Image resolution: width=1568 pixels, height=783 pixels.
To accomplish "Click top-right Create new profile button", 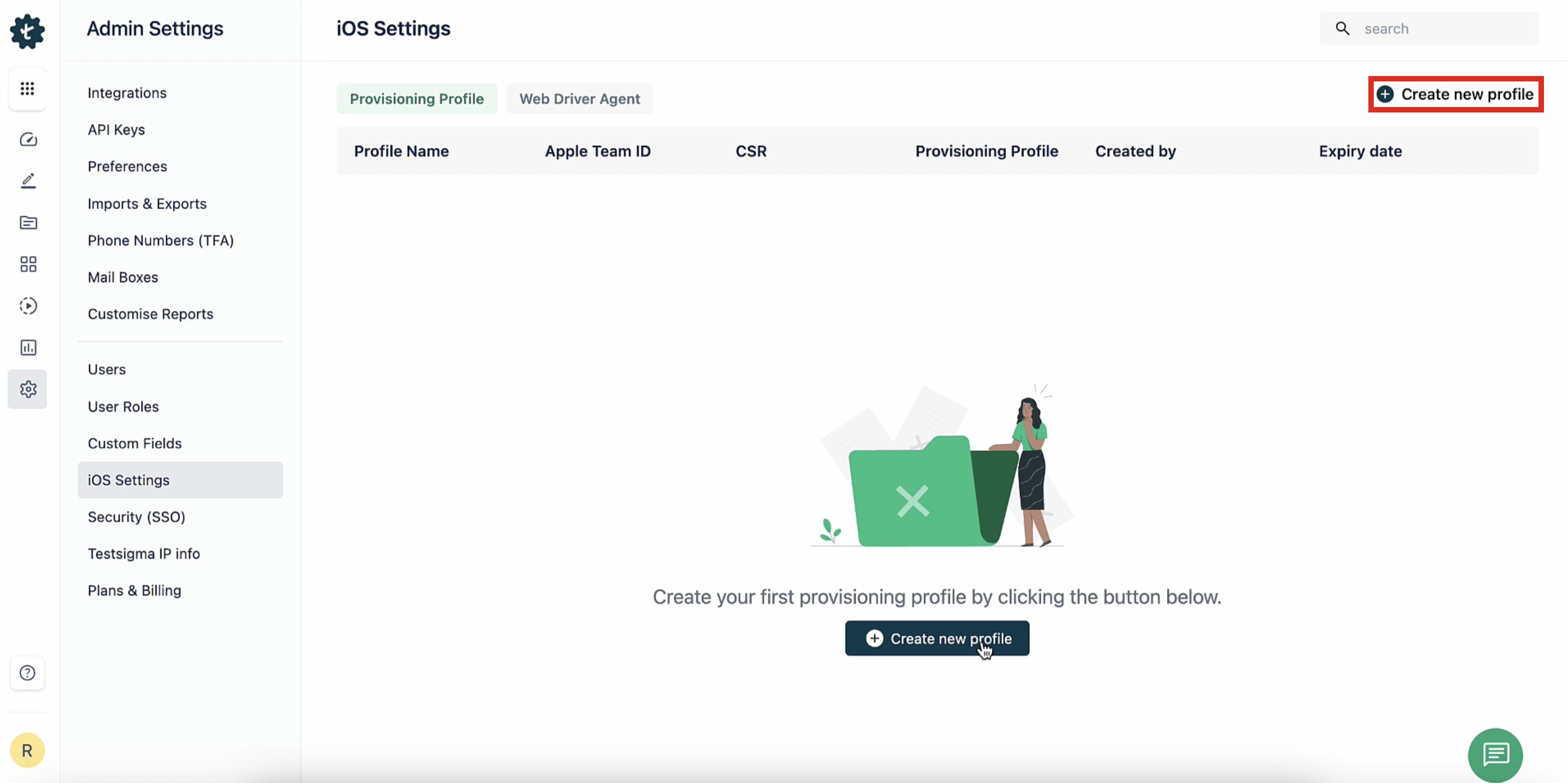I will [1455, 94].
